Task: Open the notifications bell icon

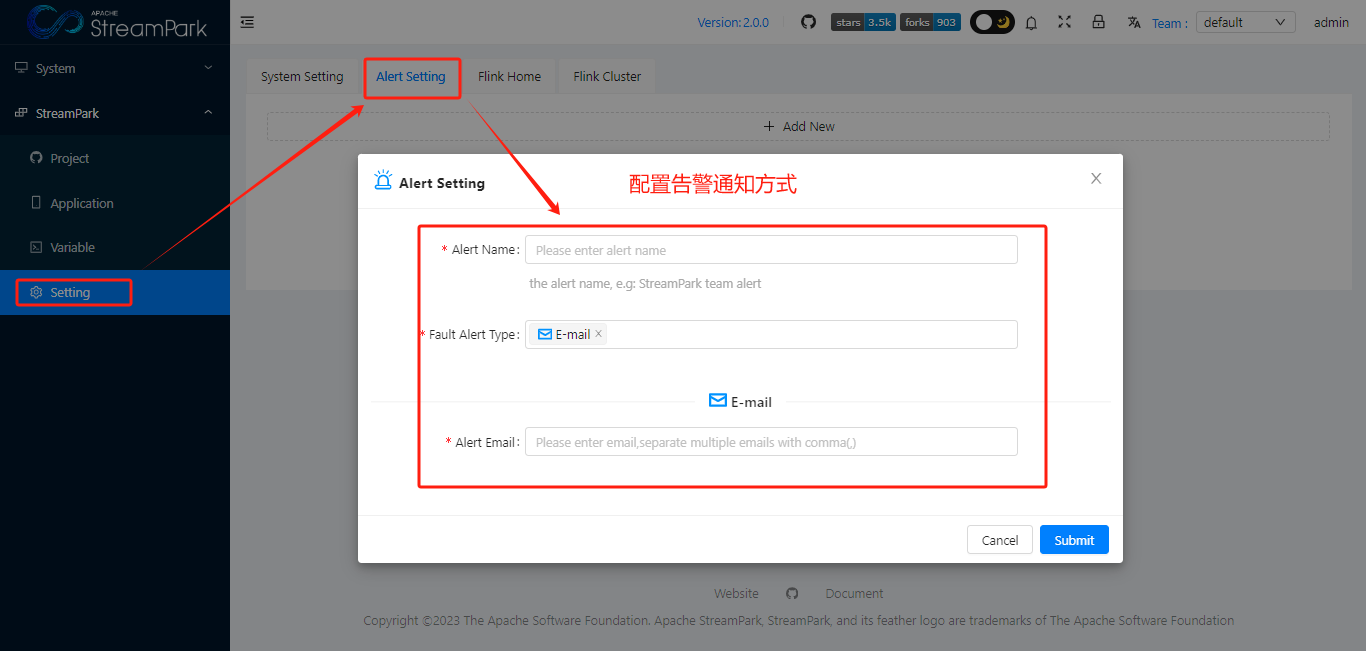Action: pyautogui.click(x=1031, y=22)
